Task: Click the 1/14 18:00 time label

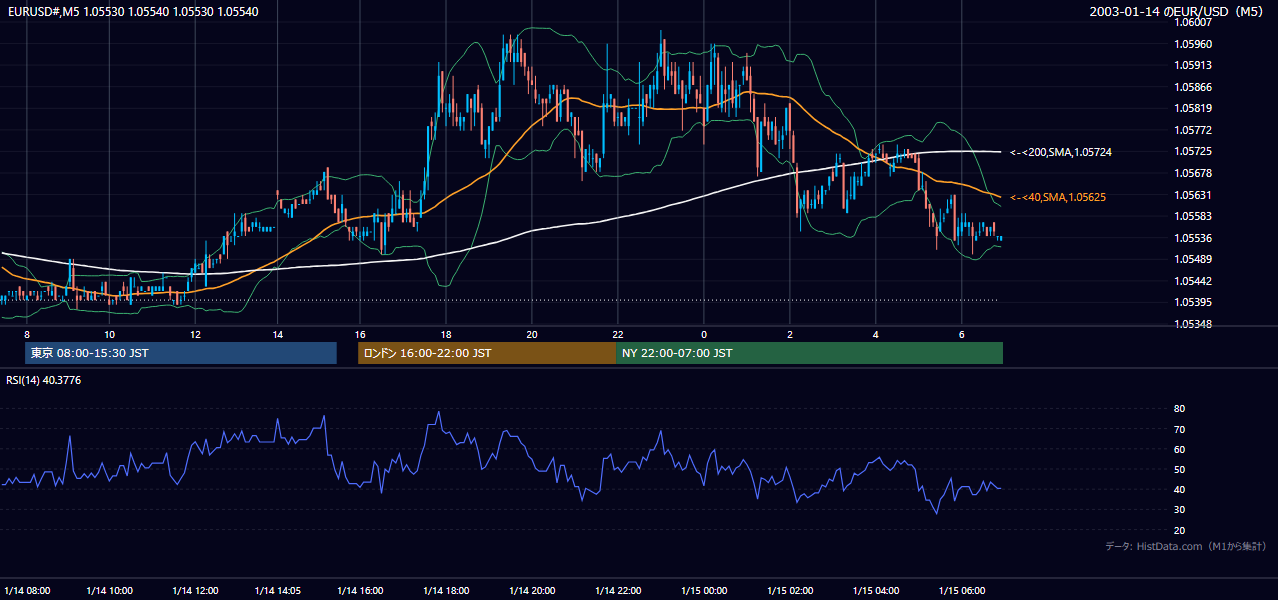Action: 447,590
